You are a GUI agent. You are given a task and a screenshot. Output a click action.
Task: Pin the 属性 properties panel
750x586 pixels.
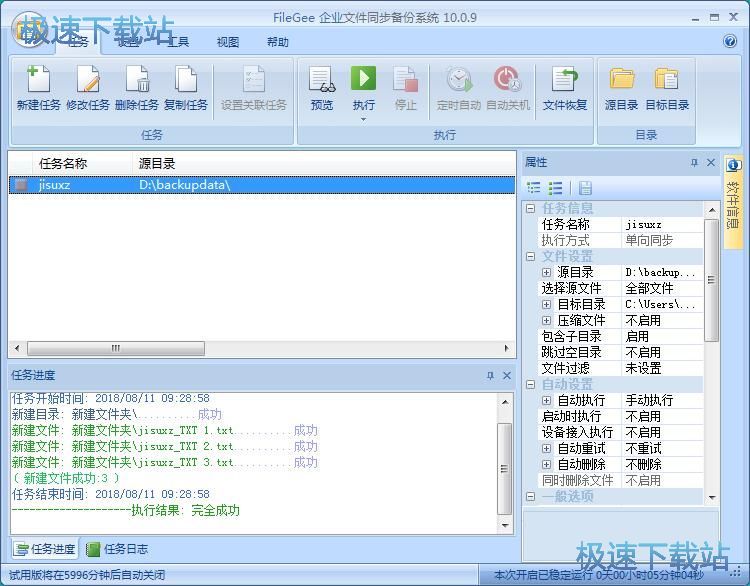(x=694, y=163)
